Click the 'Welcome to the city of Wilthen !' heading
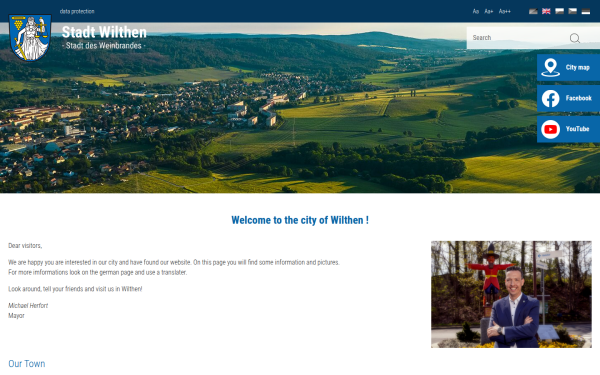Image resolution: width=600 pixels, height=375 pixels. tap(300, 220)
